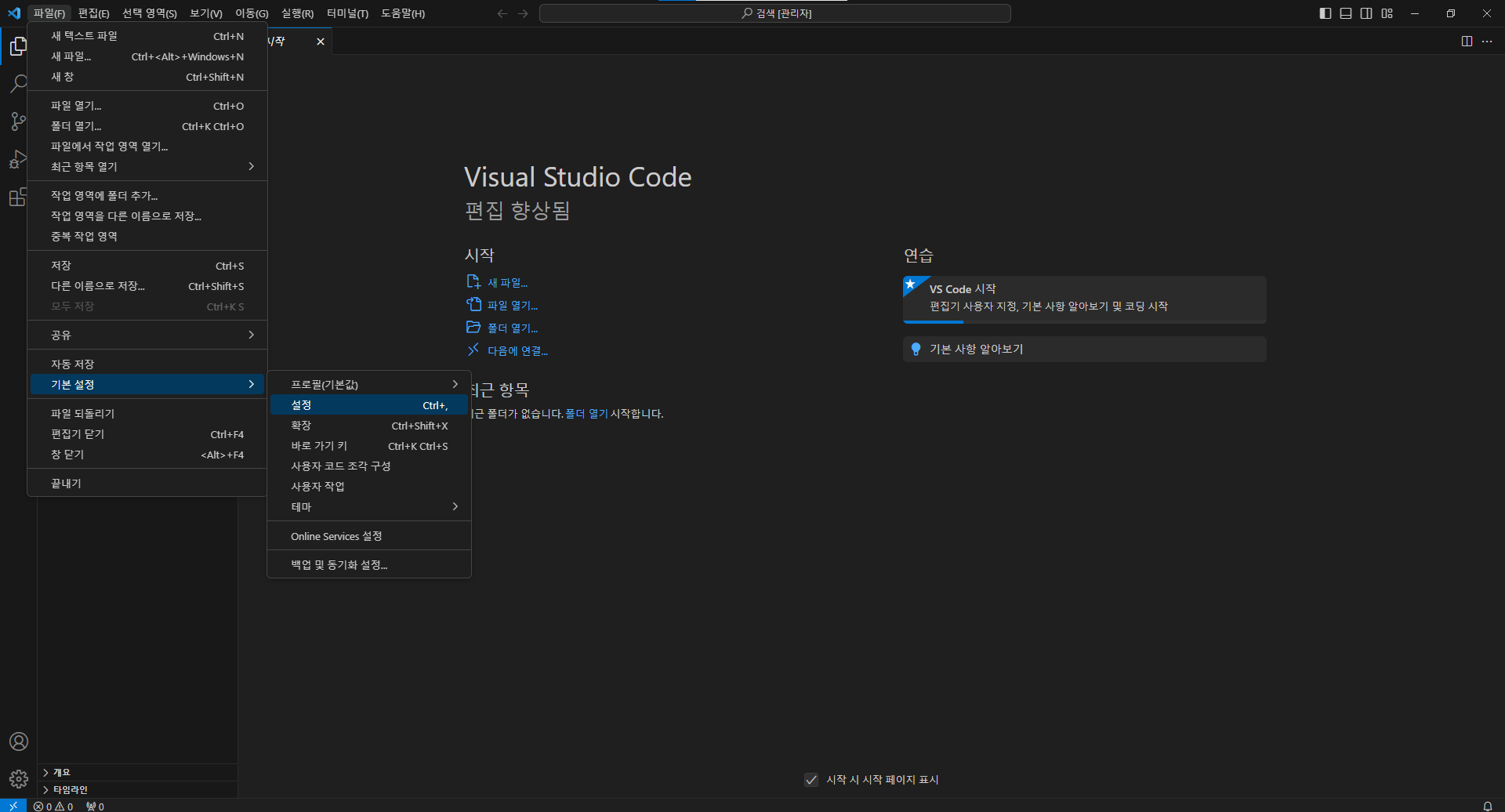
Task: Click the 다음에 연결... link
Action: pos(517,351)
